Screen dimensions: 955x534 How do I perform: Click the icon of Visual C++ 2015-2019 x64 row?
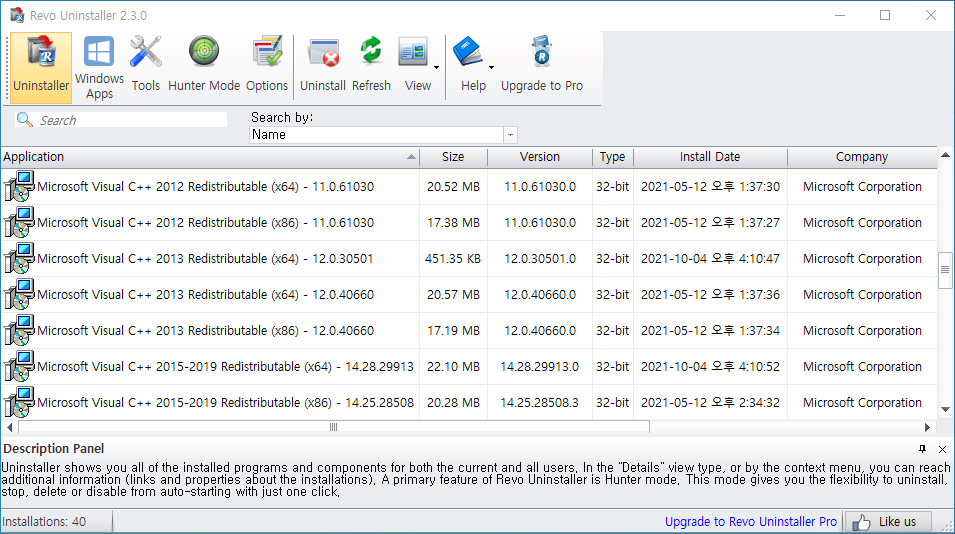[19, 366]
